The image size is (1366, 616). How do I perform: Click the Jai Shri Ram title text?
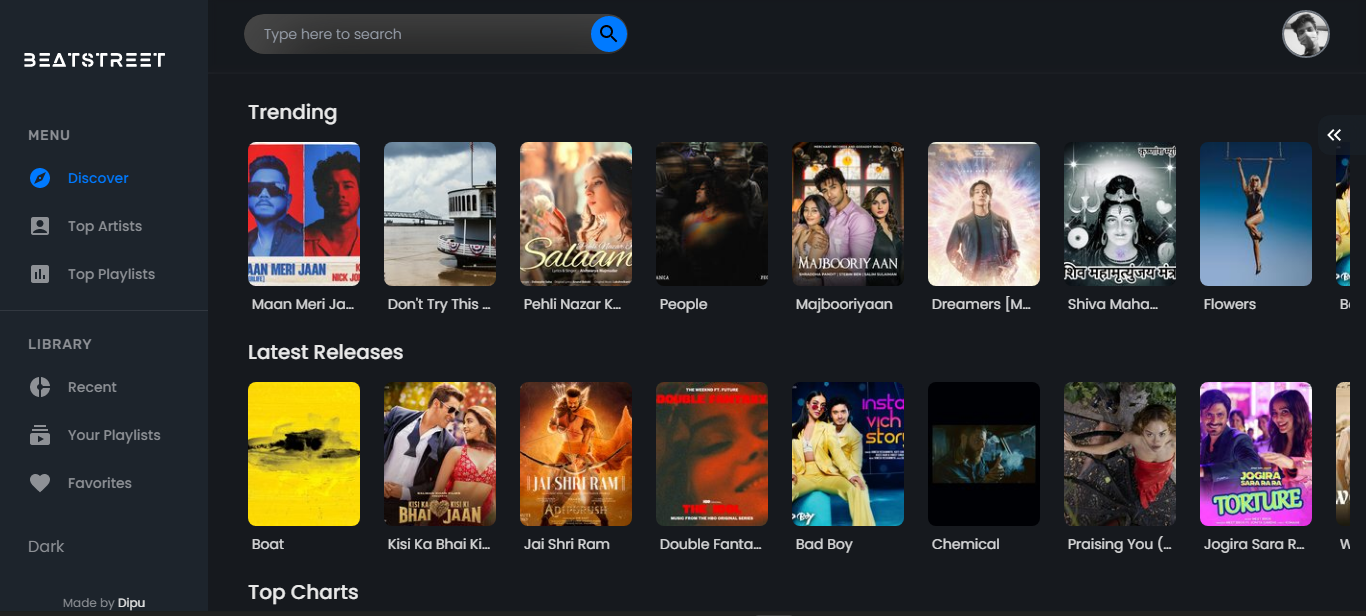pyautogui.click(x=567, y=544)
